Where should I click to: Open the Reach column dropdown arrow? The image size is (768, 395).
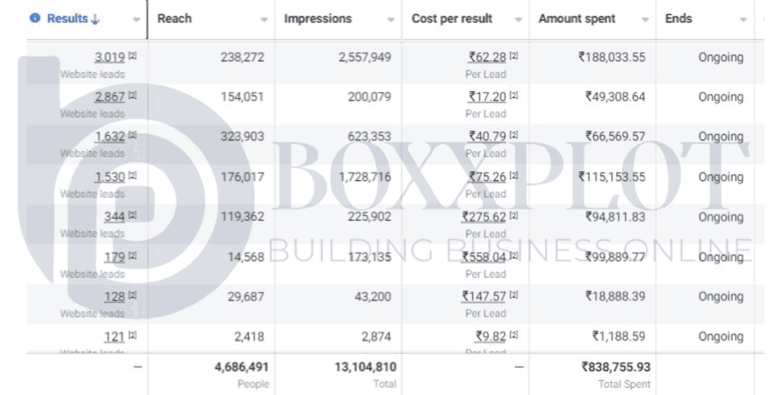(264, 20)
